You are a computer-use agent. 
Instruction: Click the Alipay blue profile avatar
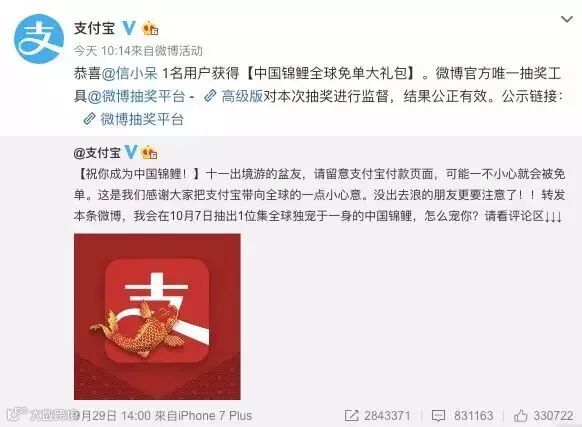[x=39, y=39]
